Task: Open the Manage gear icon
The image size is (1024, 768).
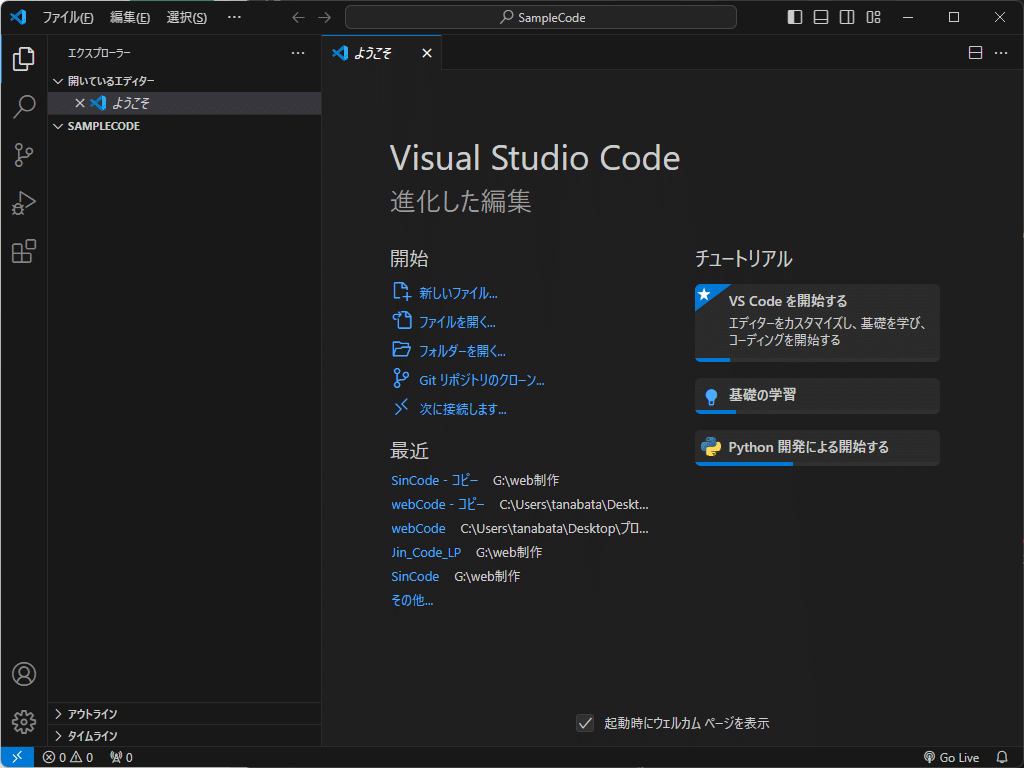Action: pos(24,722)
